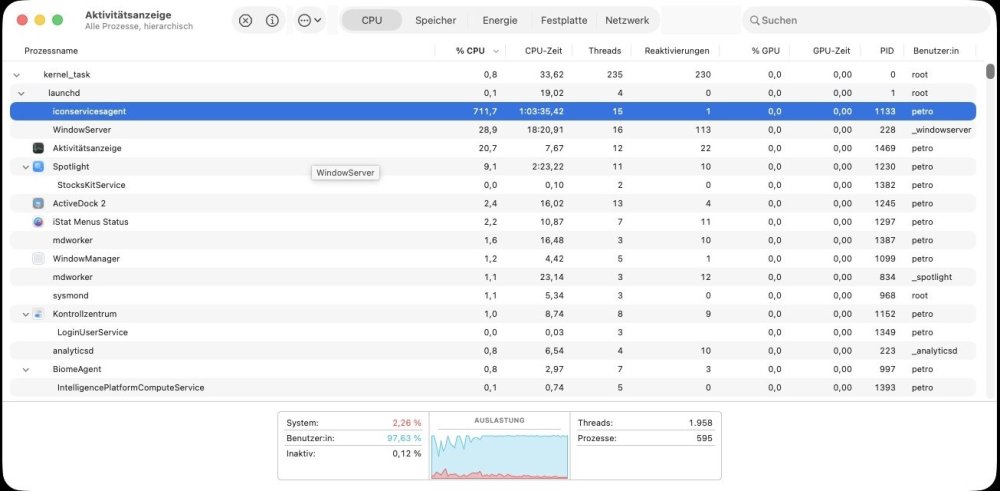Click the Spotlight process icon
This screenshot has height=491, width=1000.
pos(38,166)
